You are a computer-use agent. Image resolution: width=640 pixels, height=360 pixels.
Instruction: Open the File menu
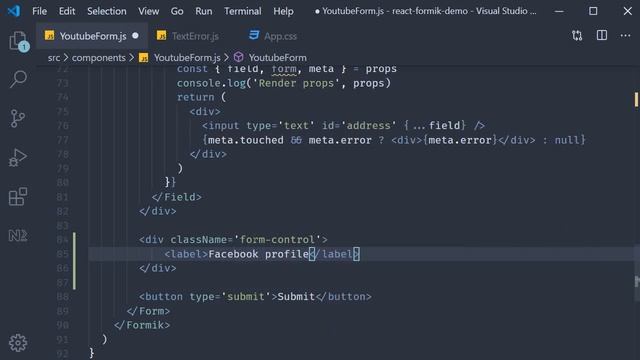point(40,11)
